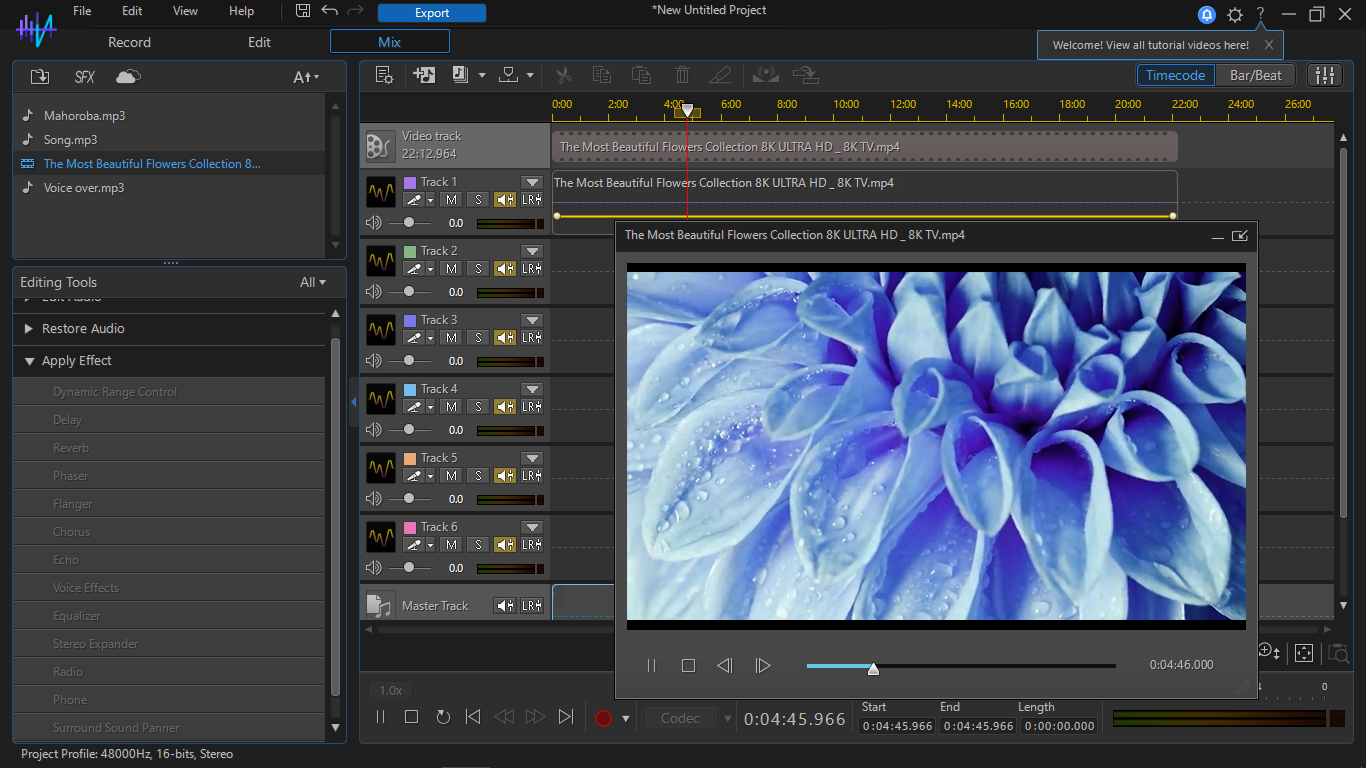1366x768 pixels.
Task: Click the Stop button in main transport
Action: tap(411, 717)
